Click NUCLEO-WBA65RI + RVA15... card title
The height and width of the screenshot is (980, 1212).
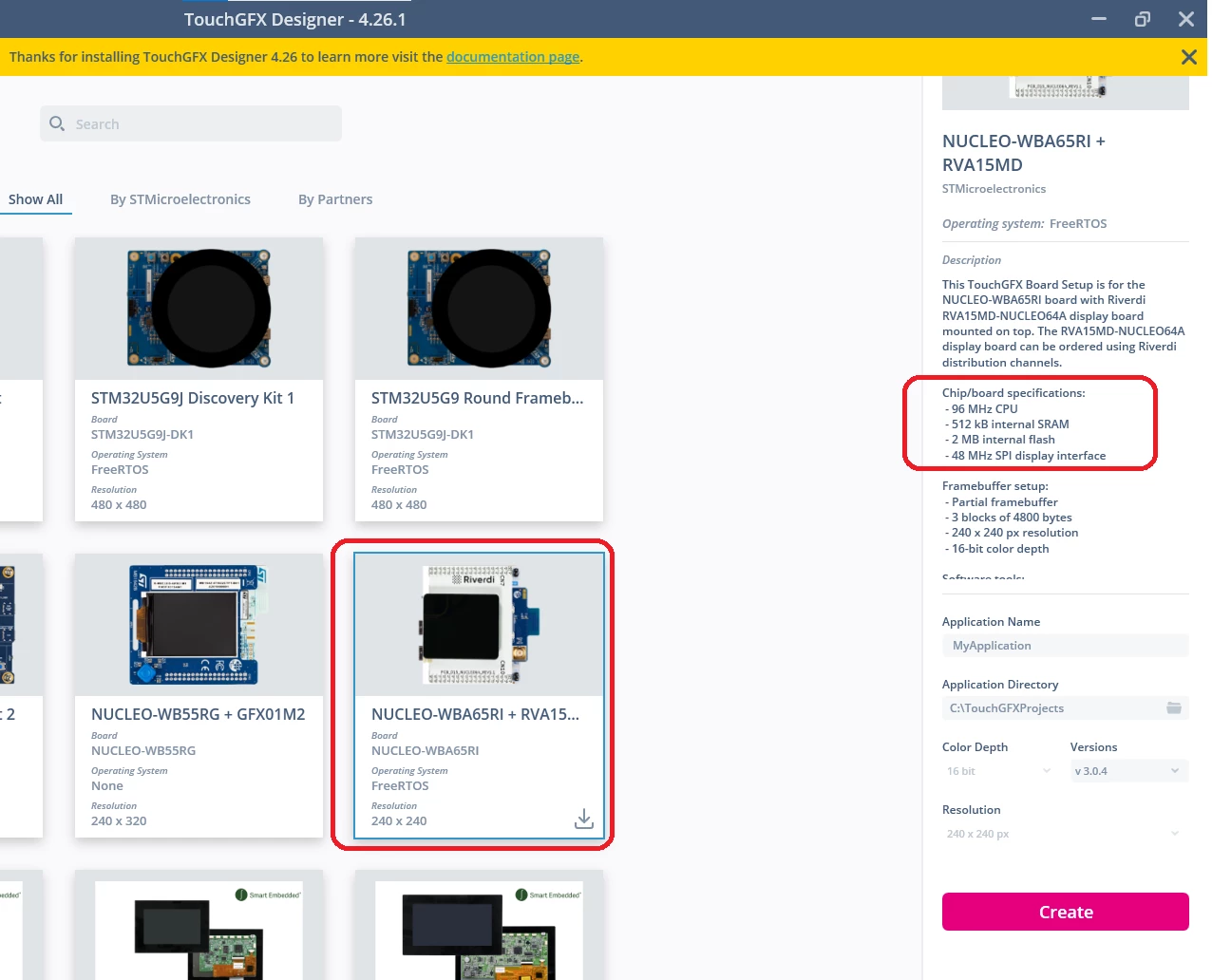[x=475, y=714]
